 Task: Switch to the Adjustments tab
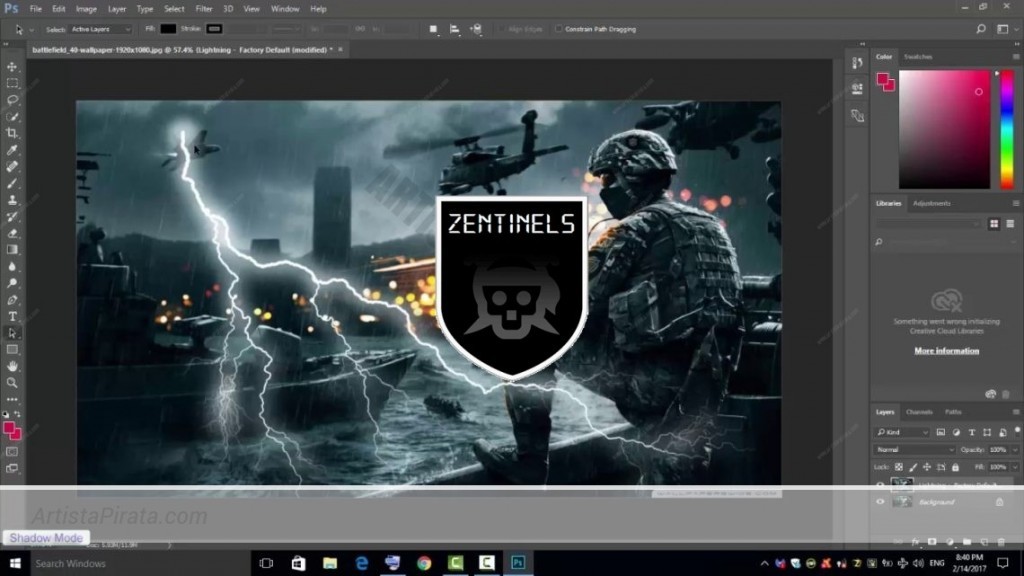coord(931,203)
